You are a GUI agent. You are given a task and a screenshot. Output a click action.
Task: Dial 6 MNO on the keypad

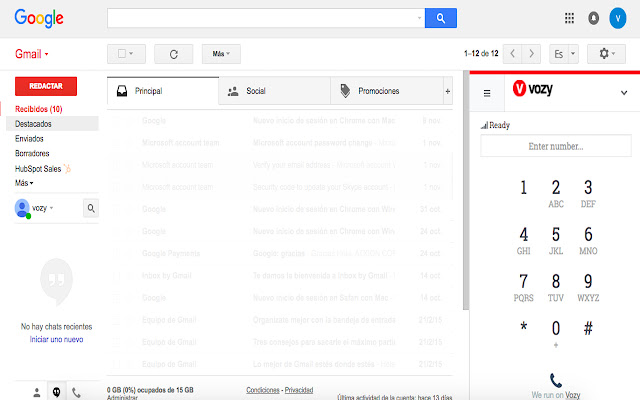tap(588, 240)
